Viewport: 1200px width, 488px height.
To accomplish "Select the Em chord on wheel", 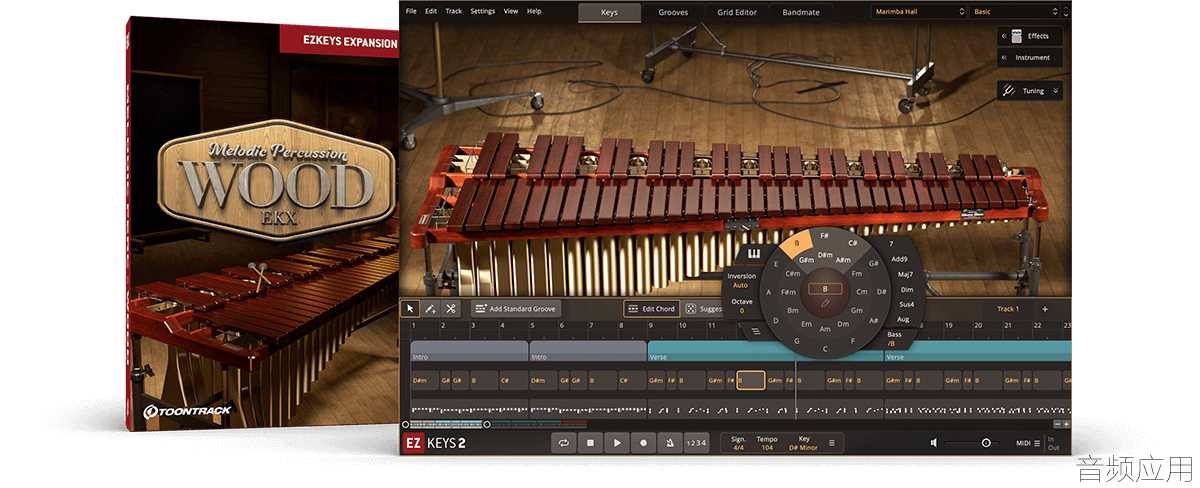I will (x=806, y=324).
